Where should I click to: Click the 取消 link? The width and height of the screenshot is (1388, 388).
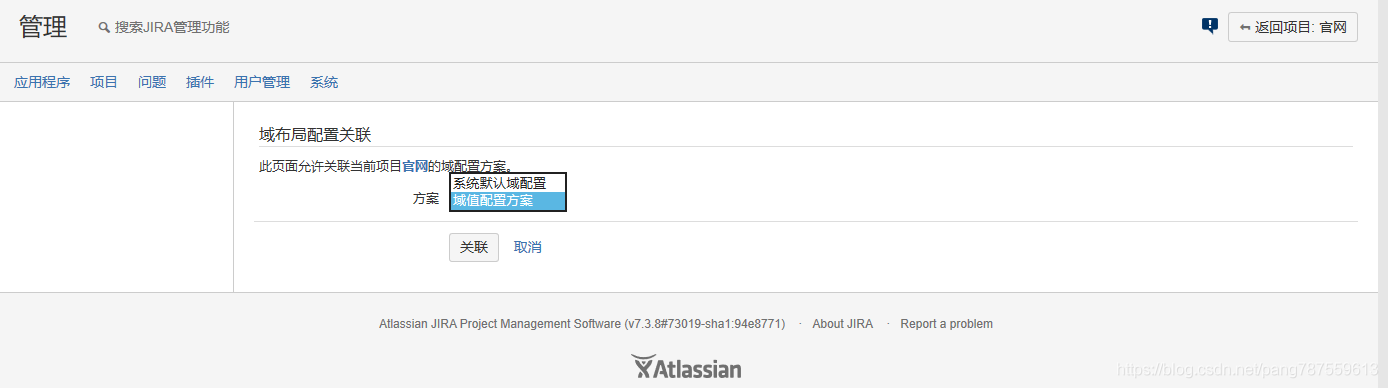(x=528, y=247)
